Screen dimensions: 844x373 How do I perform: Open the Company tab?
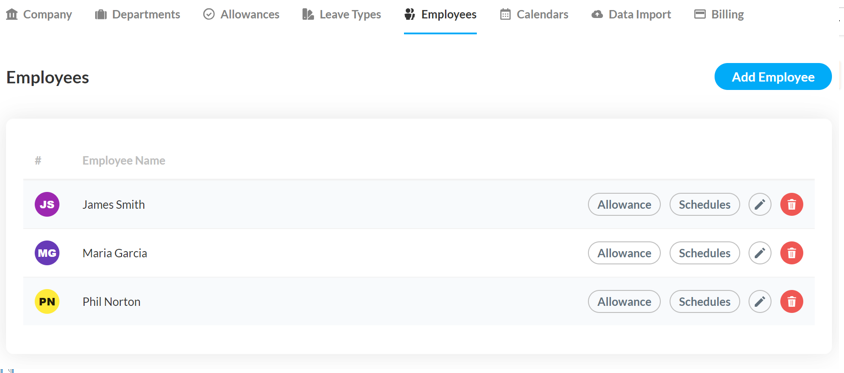39,15
